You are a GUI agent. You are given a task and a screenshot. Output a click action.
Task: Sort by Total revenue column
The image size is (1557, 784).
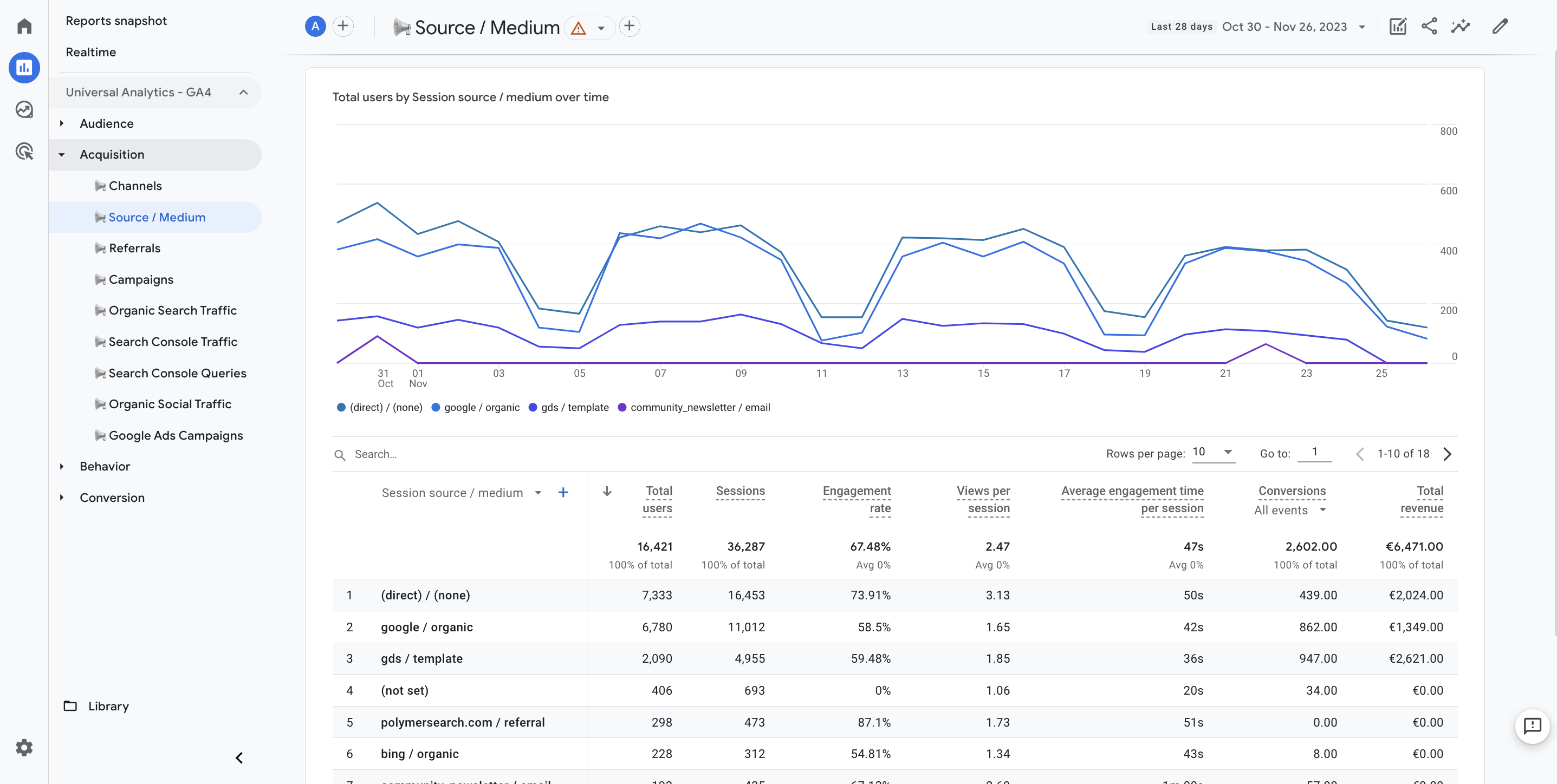(1422, 500)
